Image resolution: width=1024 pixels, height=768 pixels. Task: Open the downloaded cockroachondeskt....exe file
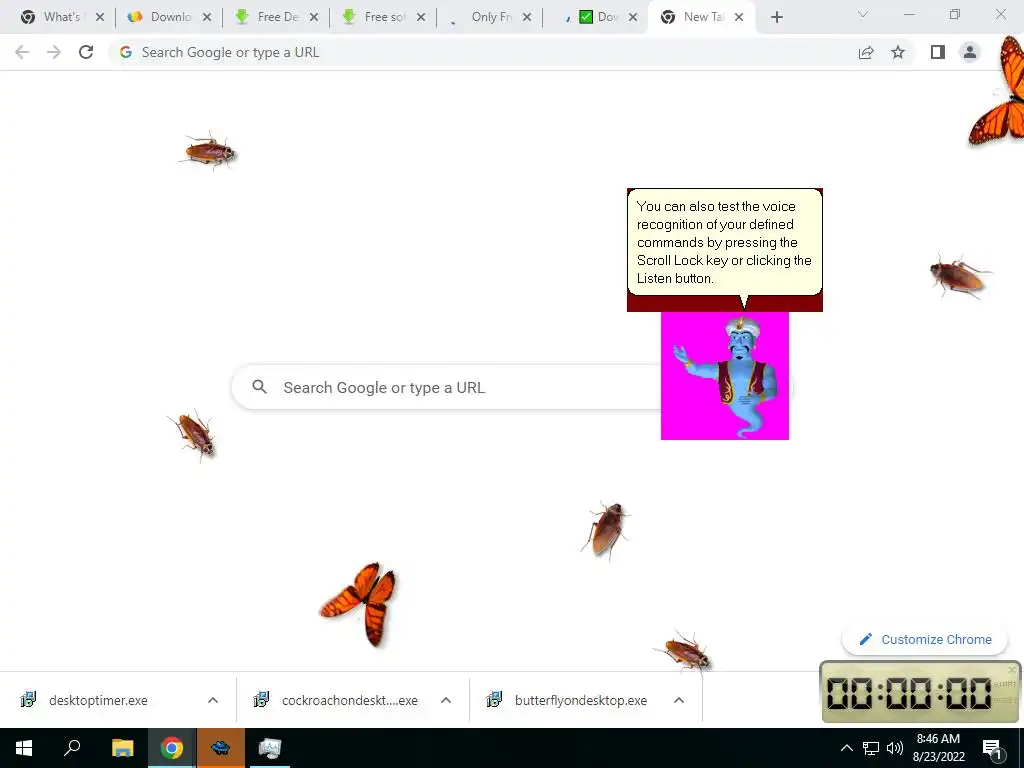(349, 700)
